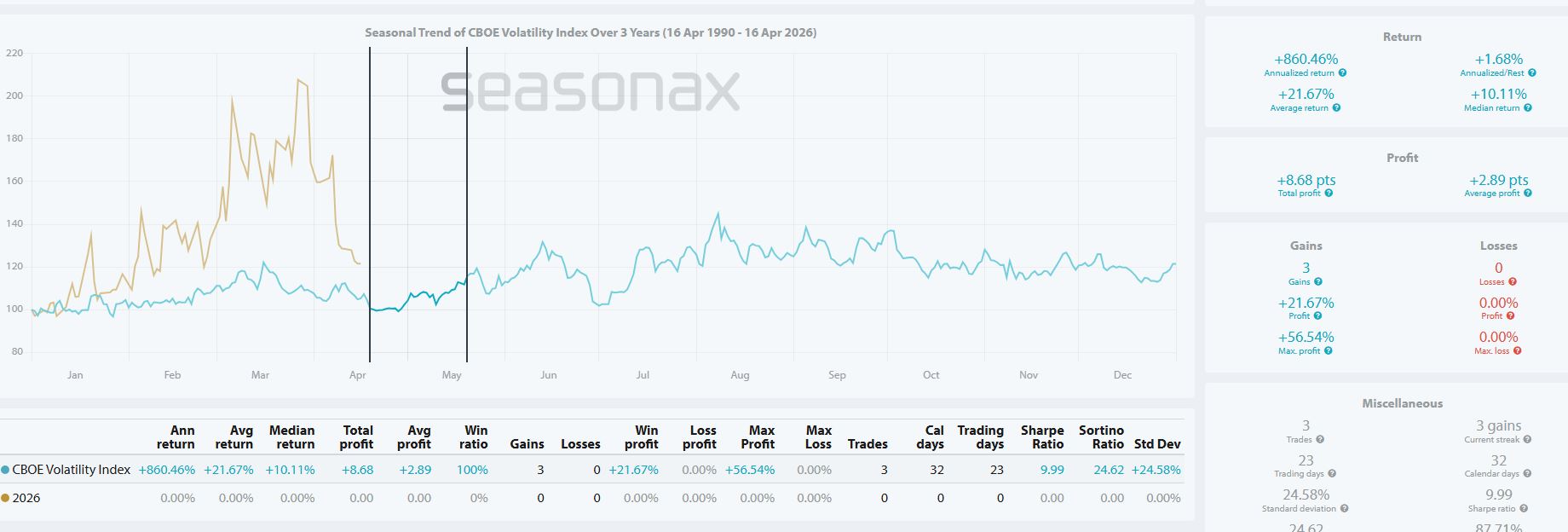Click the Max. profit question mark icon
1568x532 pixels.
tap(1328, 351)
